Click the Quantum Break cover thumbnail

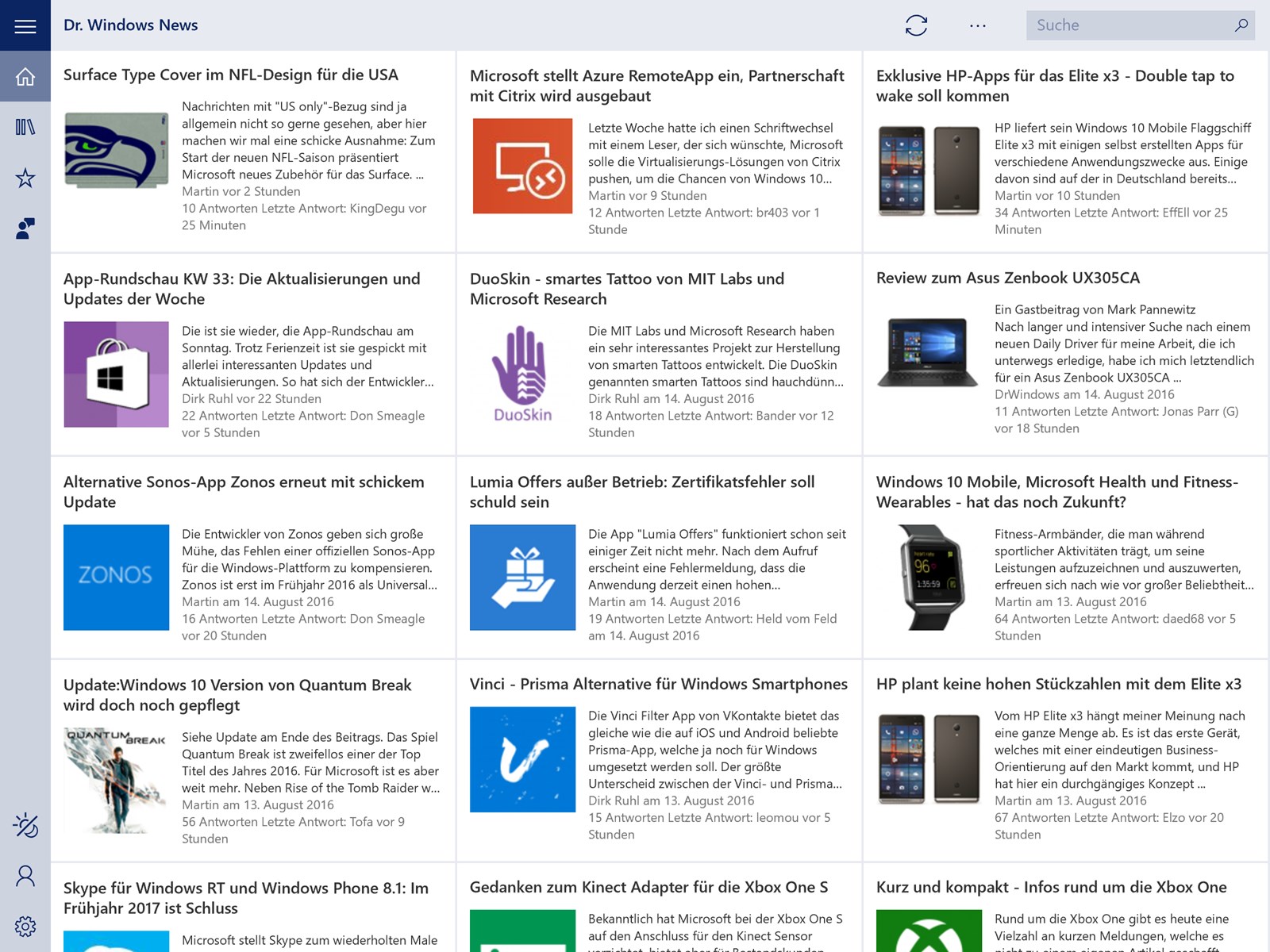point(116,781)
